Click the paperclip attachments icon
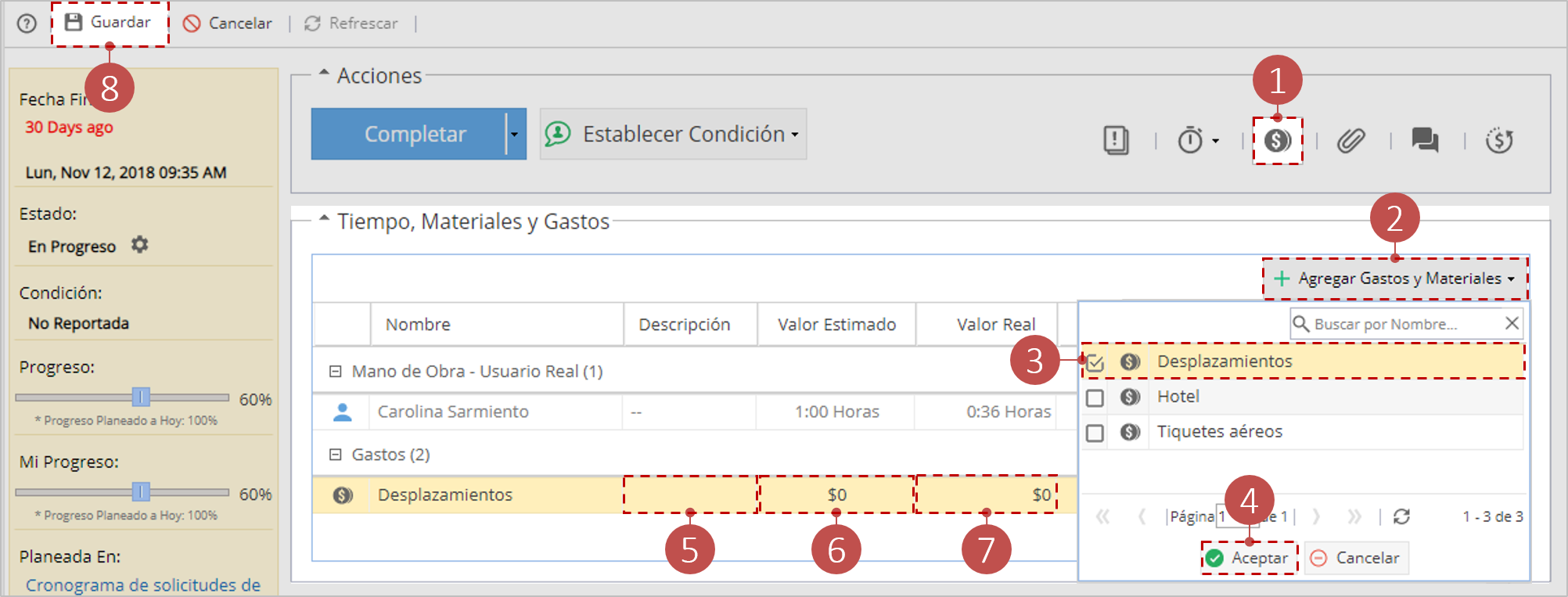Image resolution: width=1568 pixels, height=597 pixels. point(1351,141)
